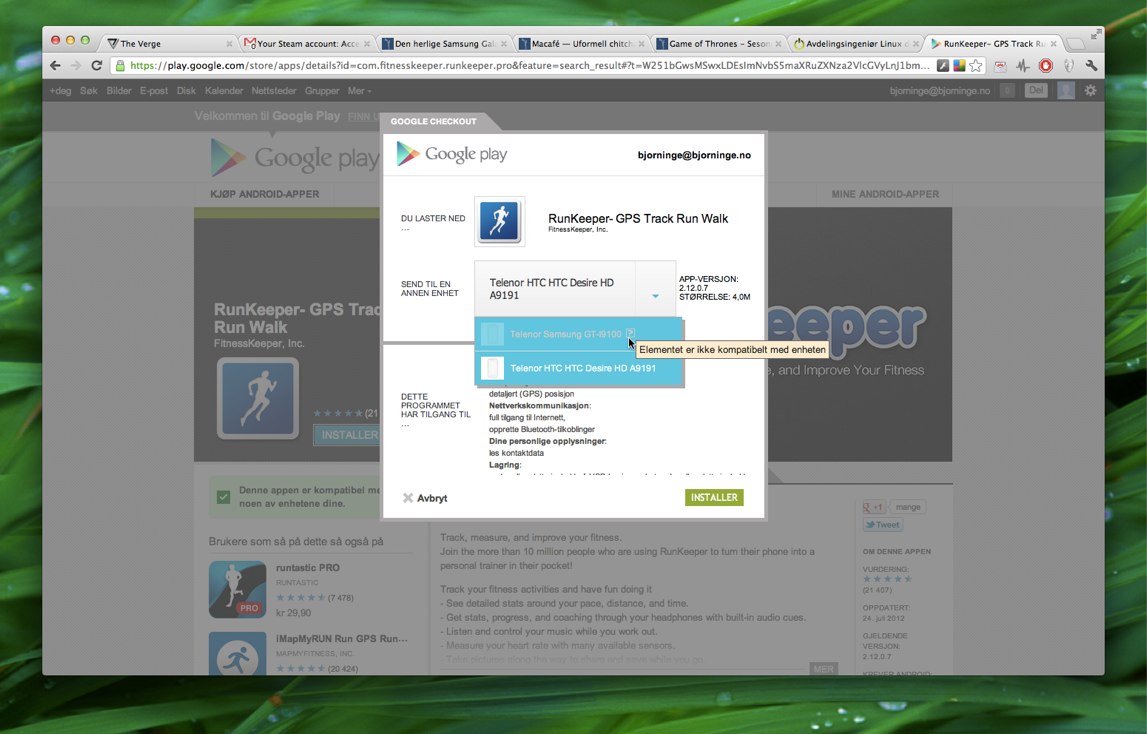Switch to Game of Thrones tab
1147x734 pixels.
tap(719, 44)
